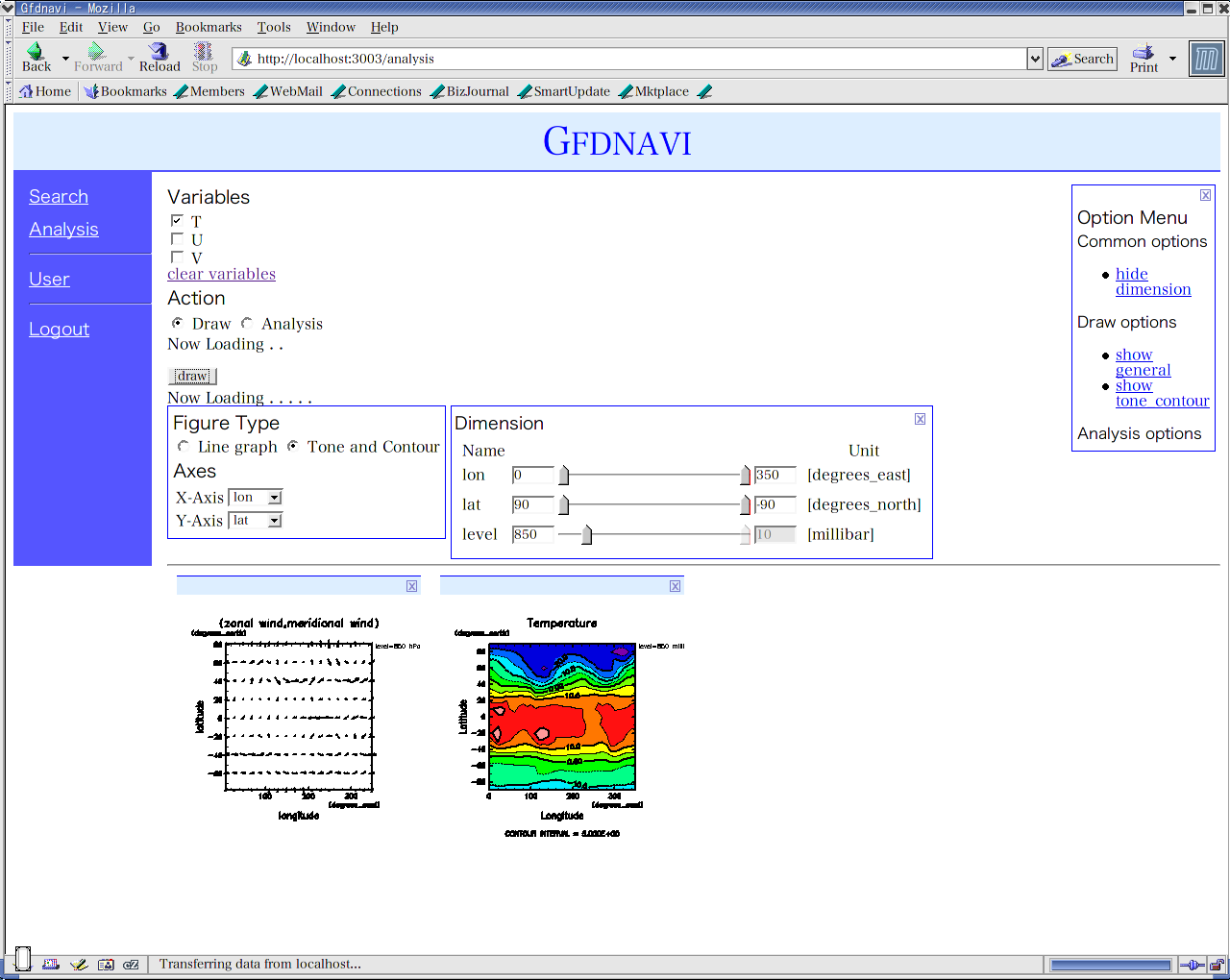Open the Tools menu
The width and height of the screenshot is (1230, 980).
tap(274, 27)
